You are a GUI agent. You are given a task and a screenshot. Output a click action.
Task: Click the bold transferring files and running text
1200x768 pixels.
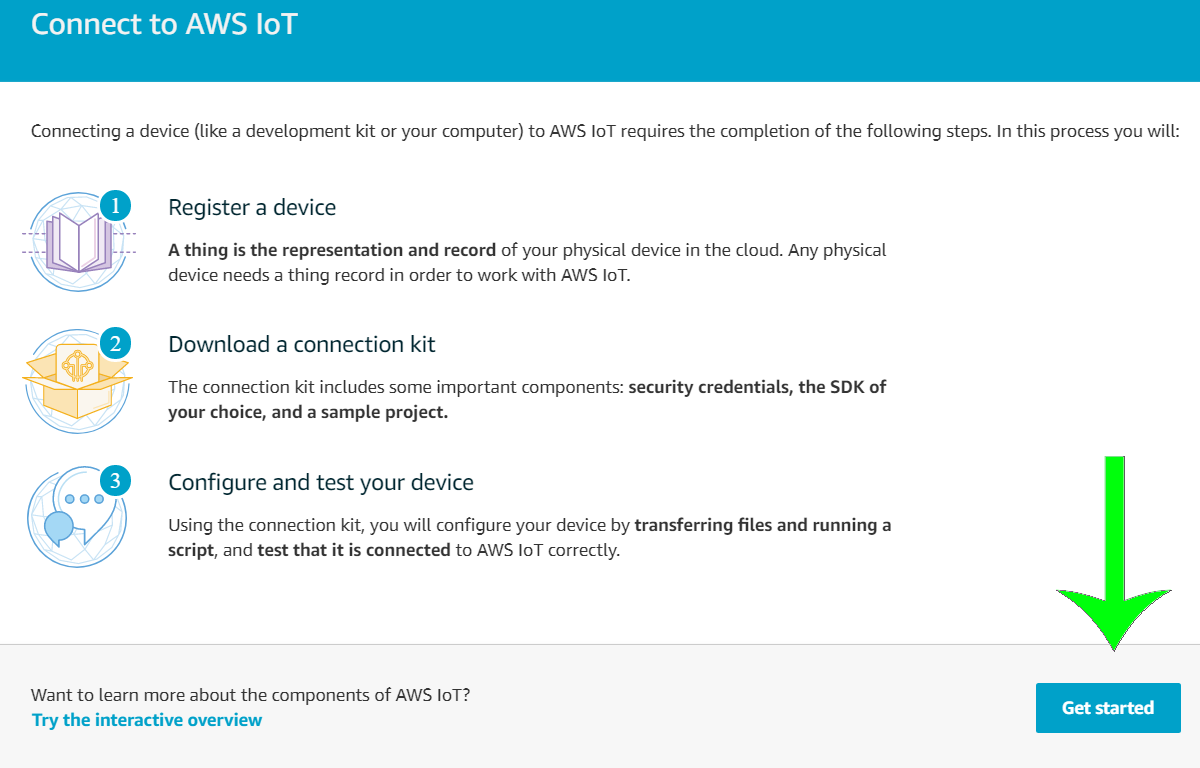point(762,525)
